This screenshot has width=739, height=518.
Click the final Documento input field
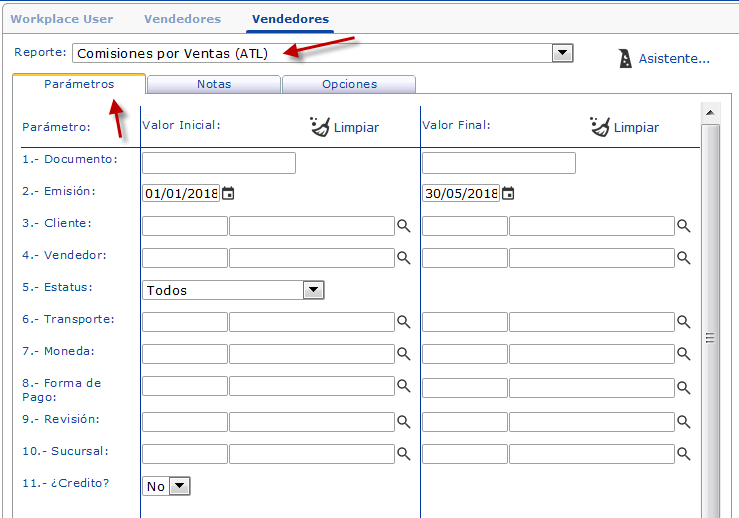(499, 163)
